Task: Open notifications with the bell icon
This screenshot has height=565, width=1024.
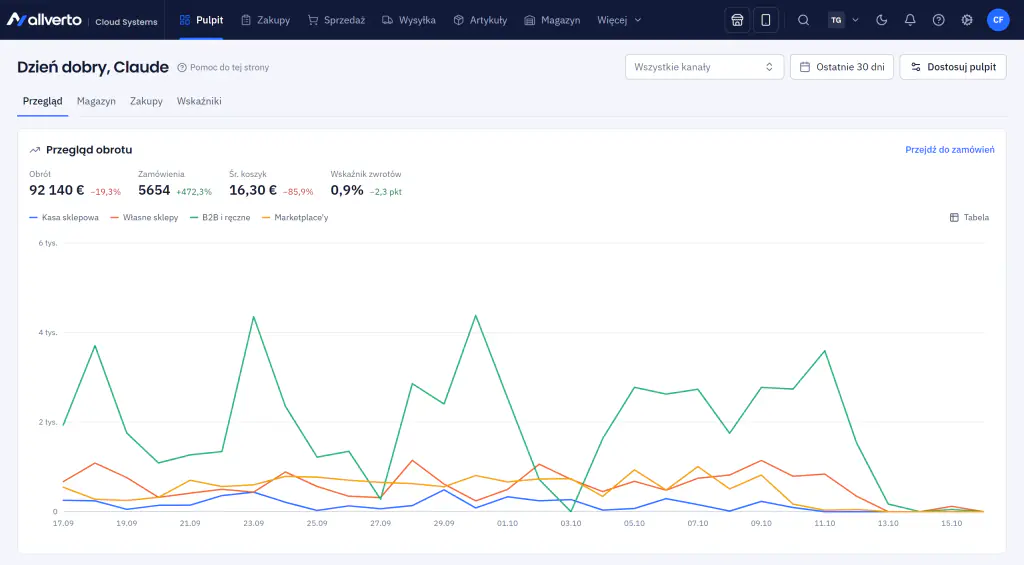Action: [910, 20]
